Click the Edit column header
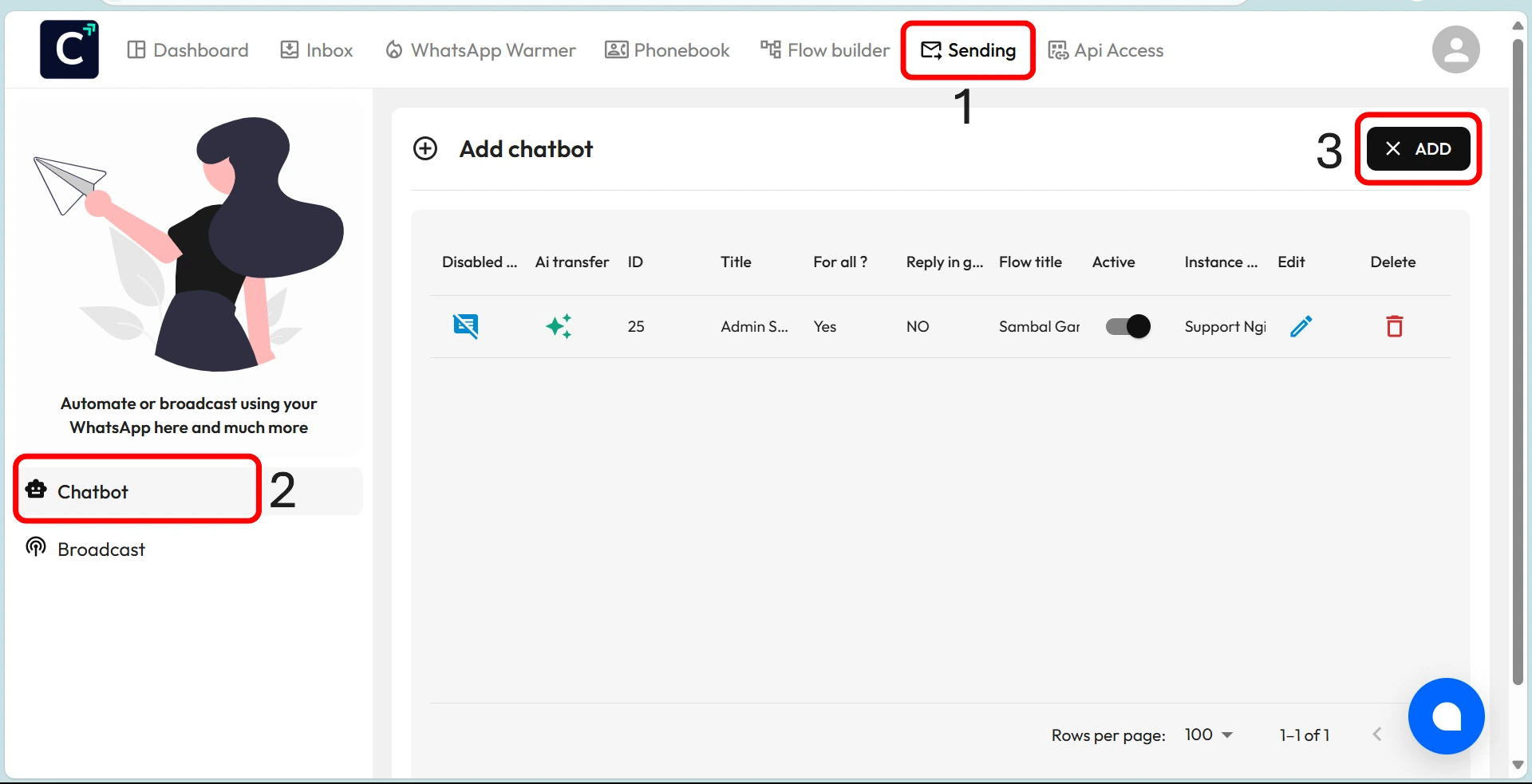This screenshot has width=1532, height=784. [1291, 262]
